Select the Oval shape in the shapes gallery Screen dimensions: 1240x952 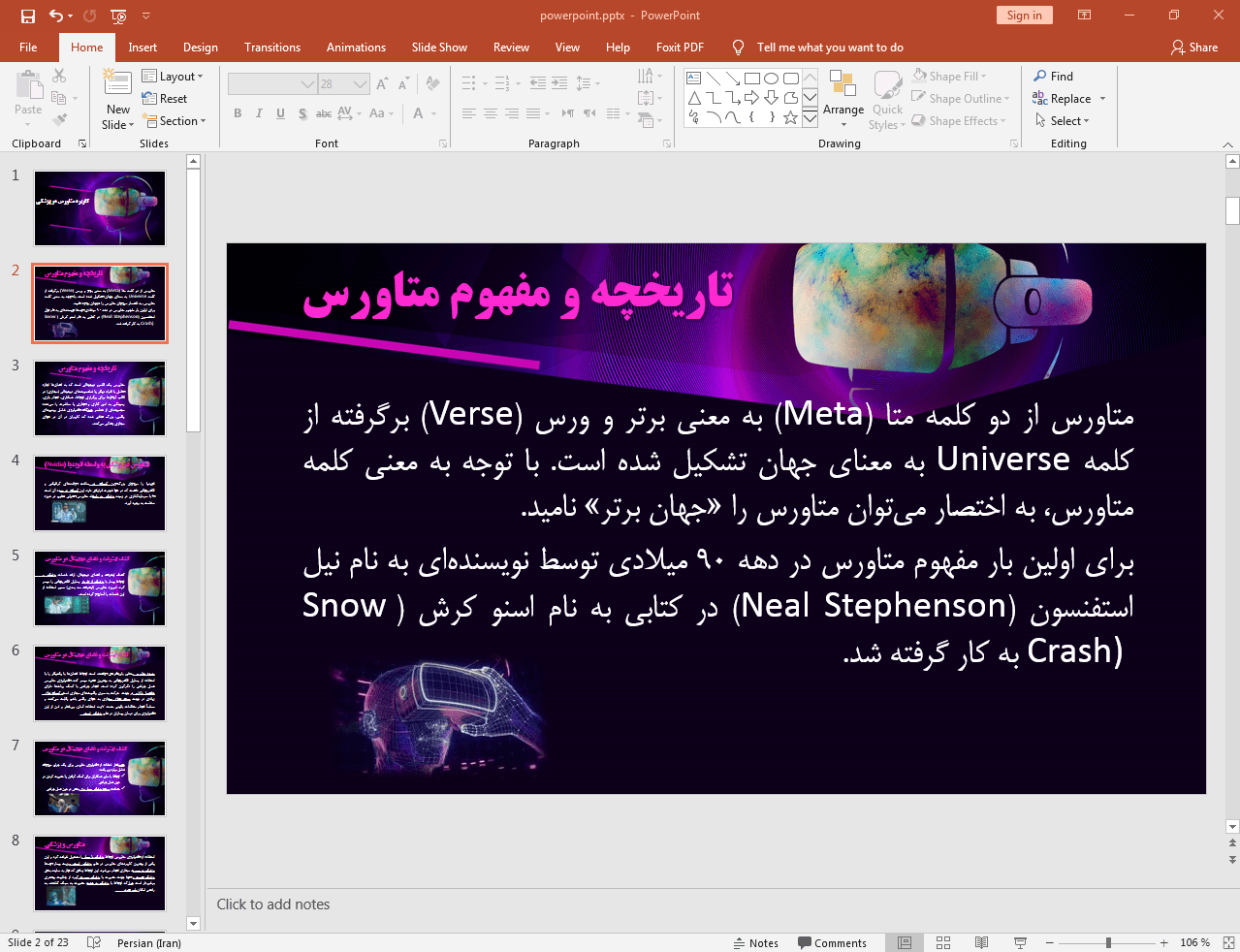tap(772, 79)
